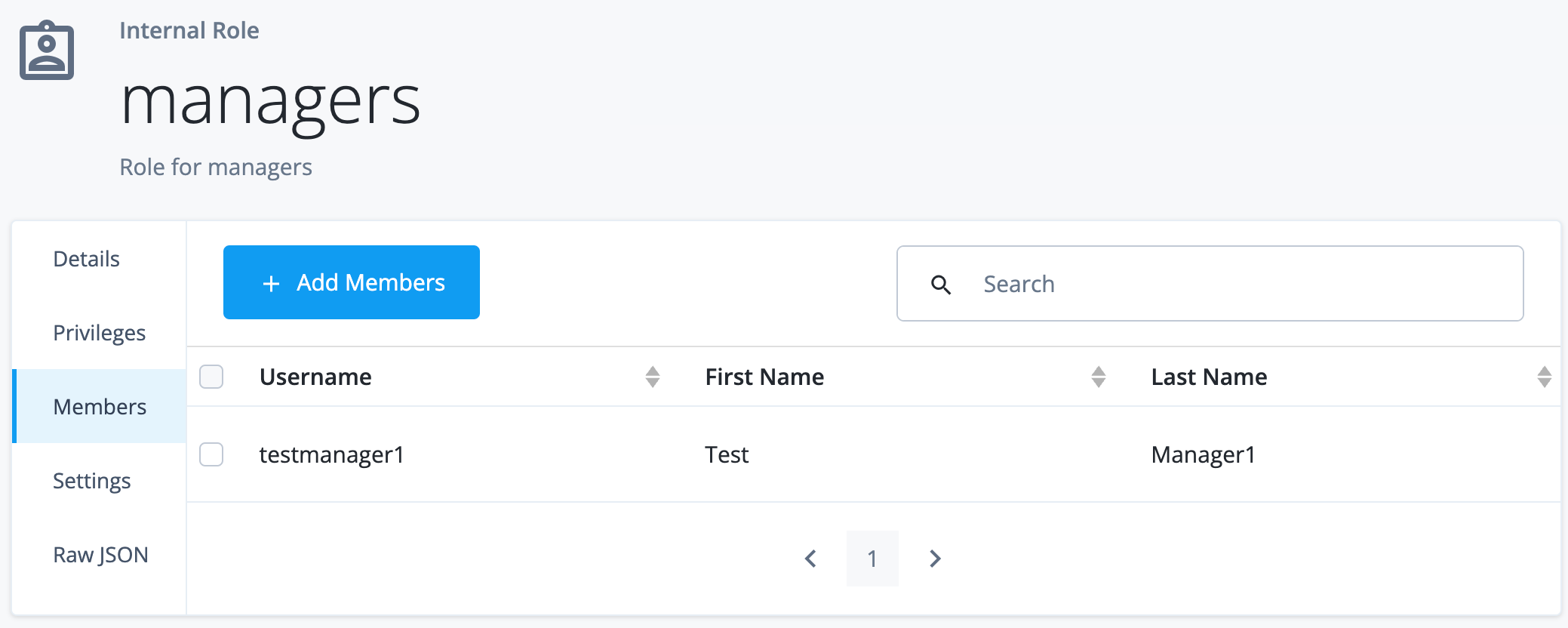View the Raw JSON tab
Viewport: 1568px width, 628px height.
[100, 555]
